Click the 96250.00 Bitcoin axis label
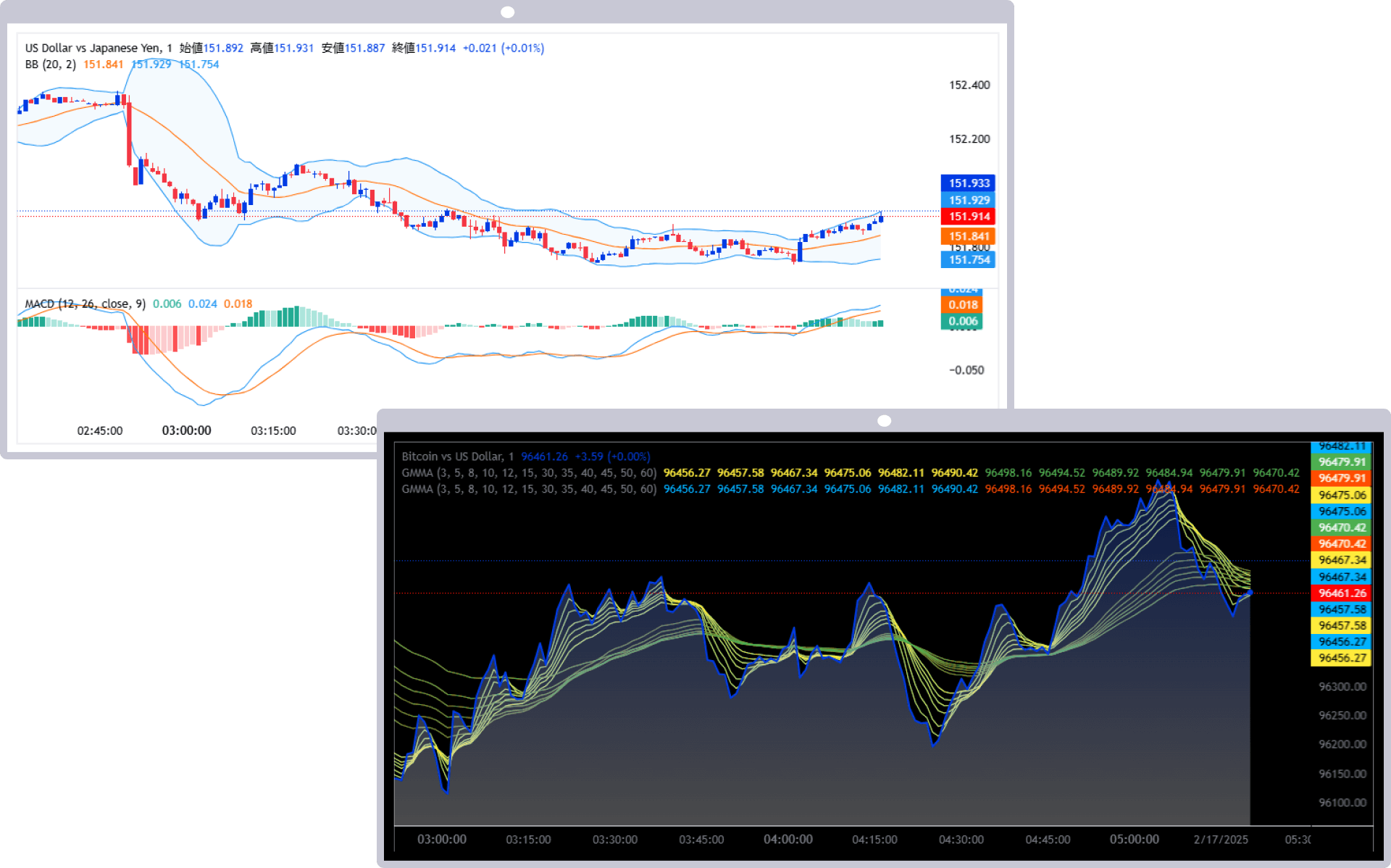Viewport: 1391px width, 868px height. pyautogui.click(x=1342, y=715)
